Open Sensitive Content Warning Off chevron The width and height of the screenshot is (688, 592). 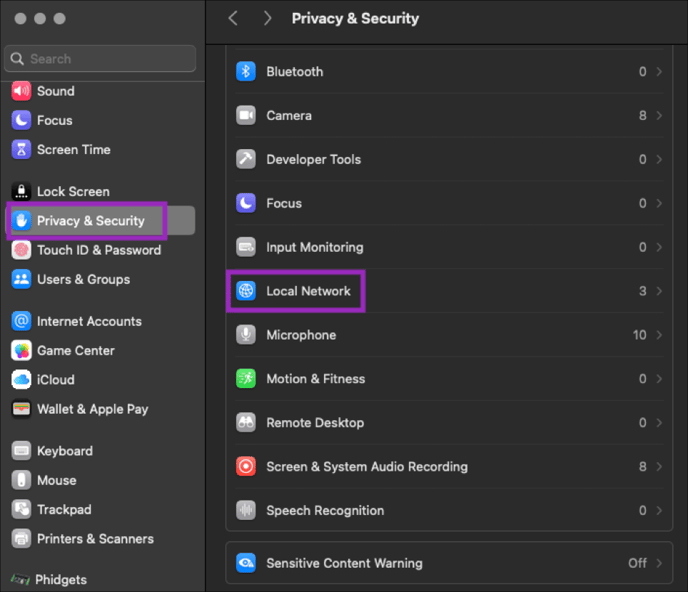(659, 563)
